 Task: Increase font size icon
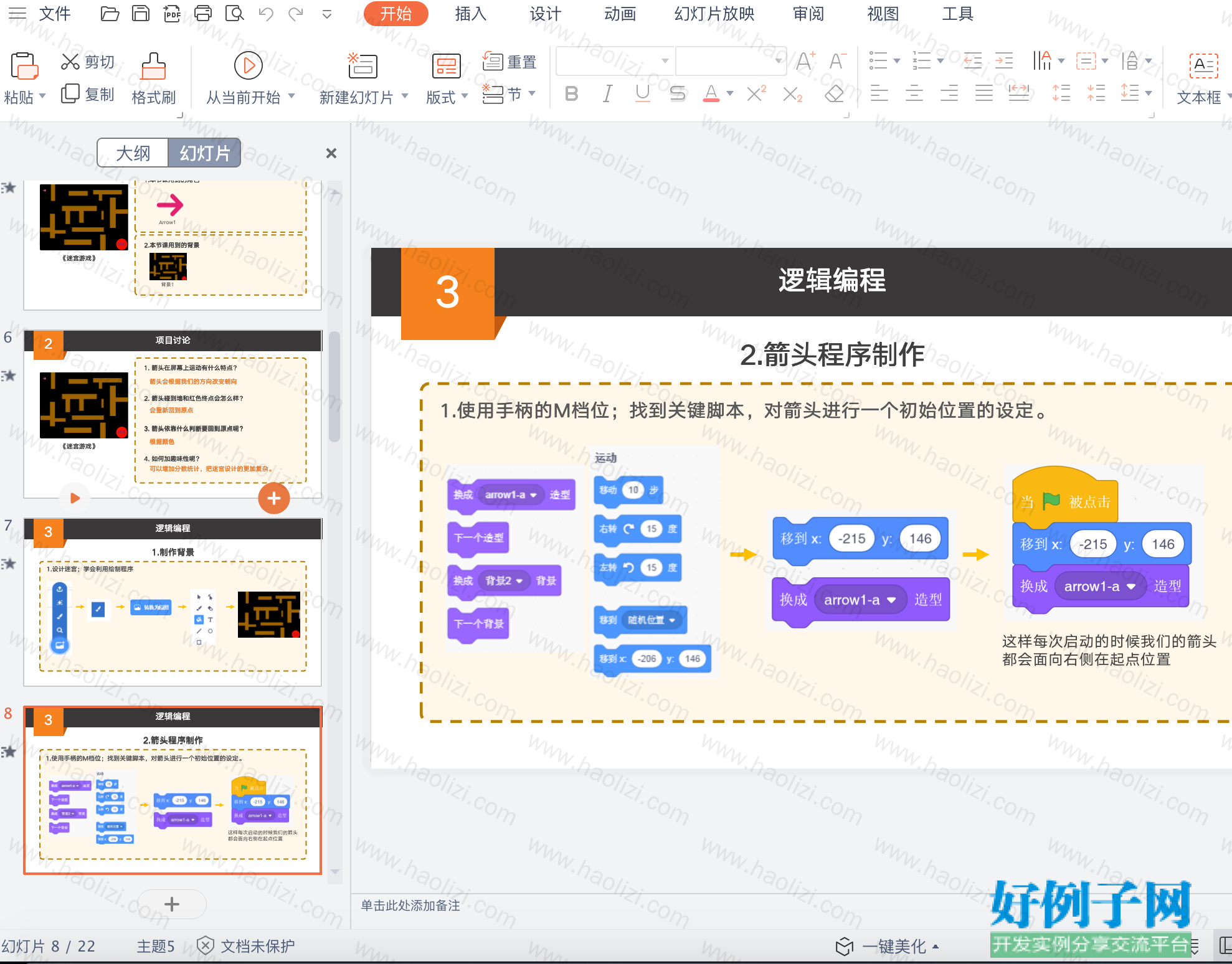click(805, 61)
